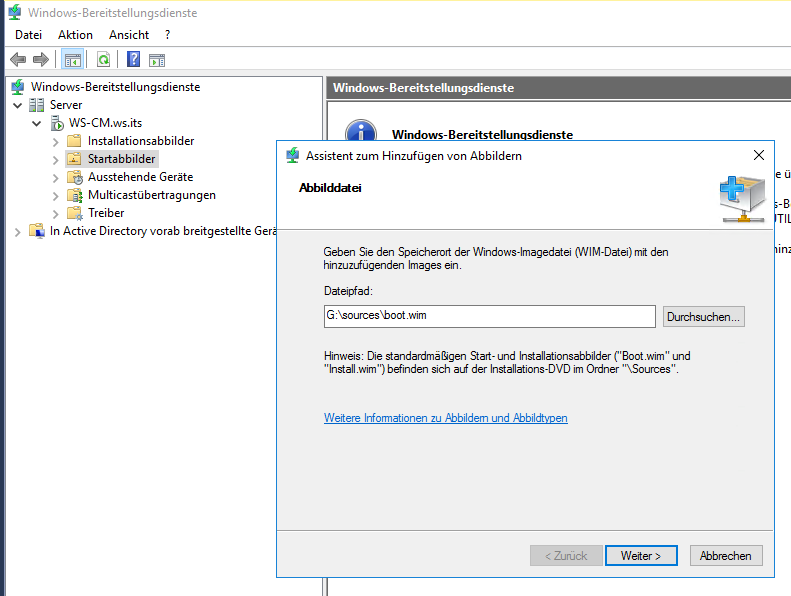Toggle the action pane toolbar icon
This screenshot has width=791, height=596.
coord(157,60)
